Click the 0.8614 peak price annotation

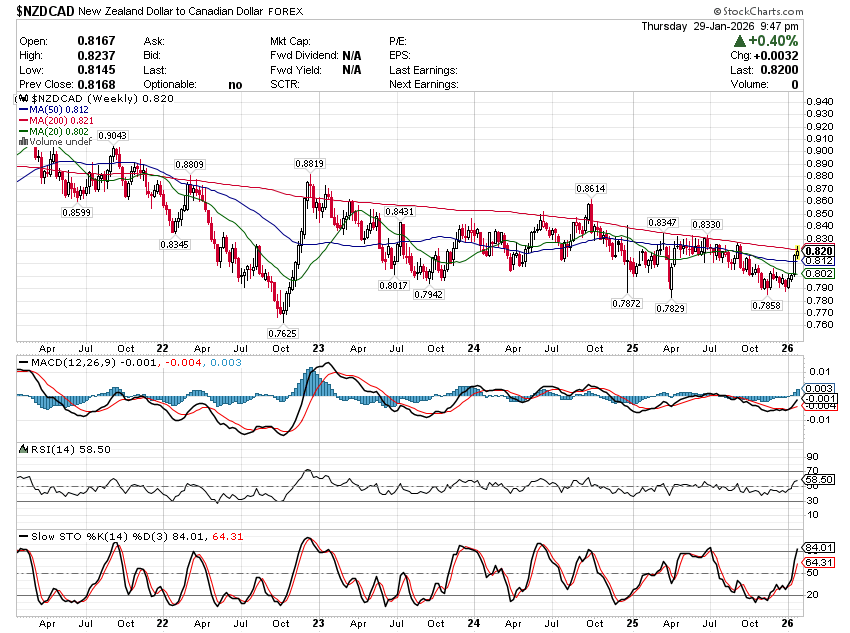(x=589, y=188)
